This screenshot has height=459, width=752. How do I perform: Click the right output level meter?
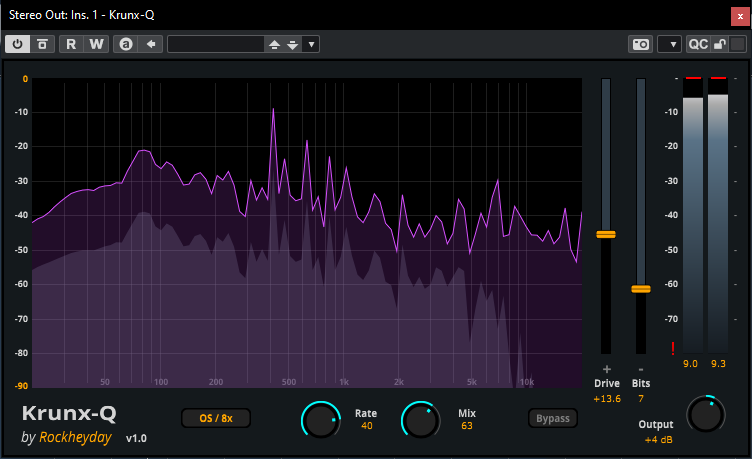pyautogui.click(x=718, y=216)
